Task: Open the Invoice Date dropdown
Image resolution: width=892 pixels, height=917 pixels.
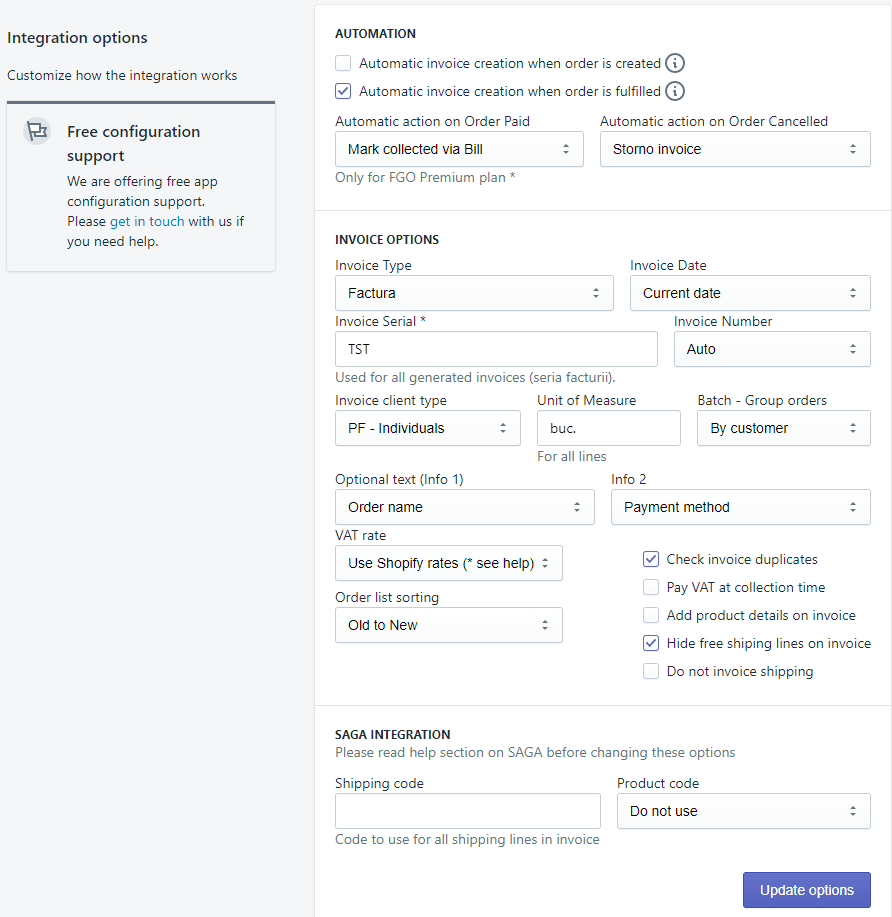Action: tap(750, 293)
